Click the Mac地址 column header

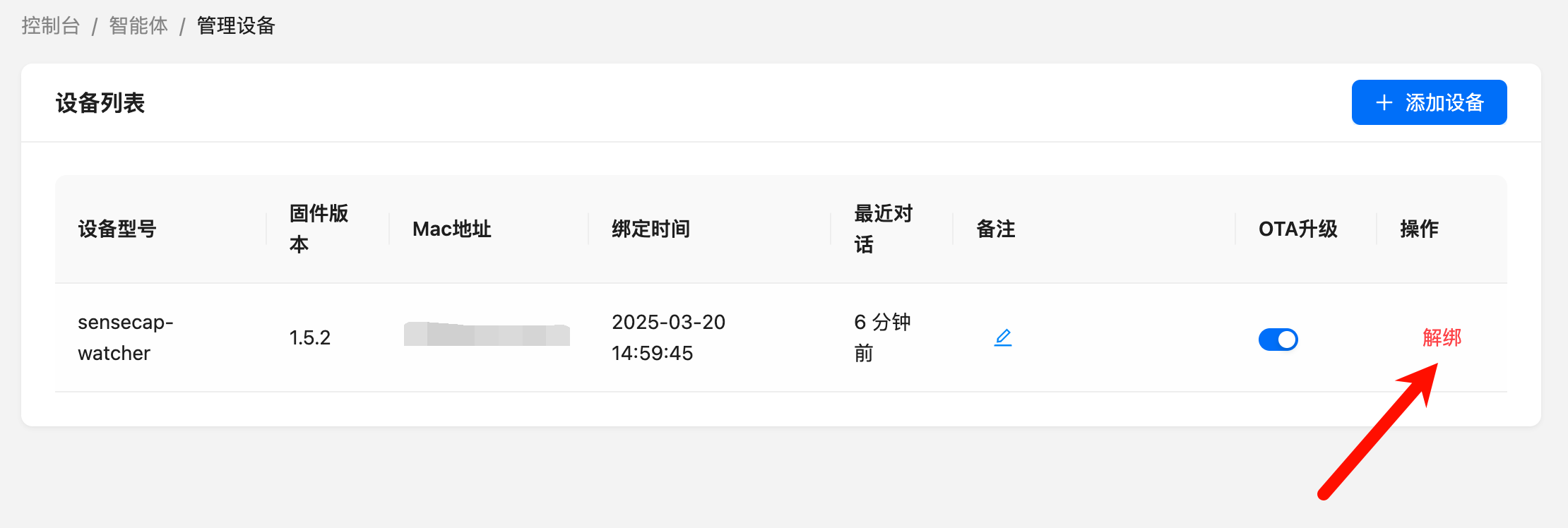[452, 229]
